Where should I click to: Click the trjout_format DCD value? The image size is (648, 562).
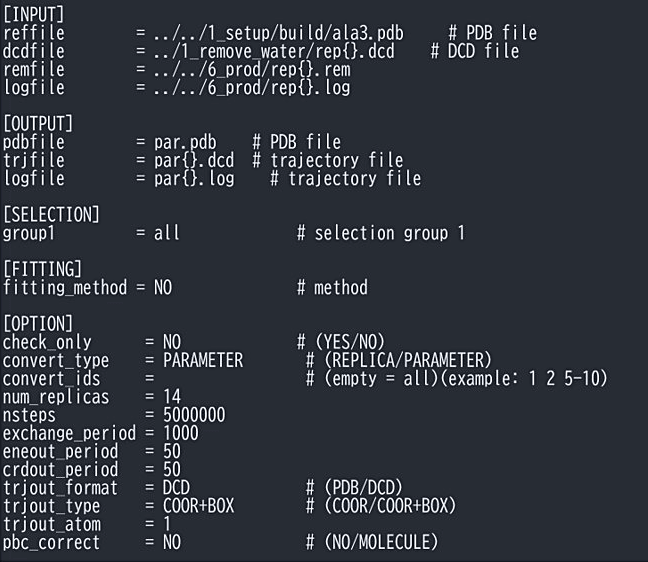click(176, 488)
